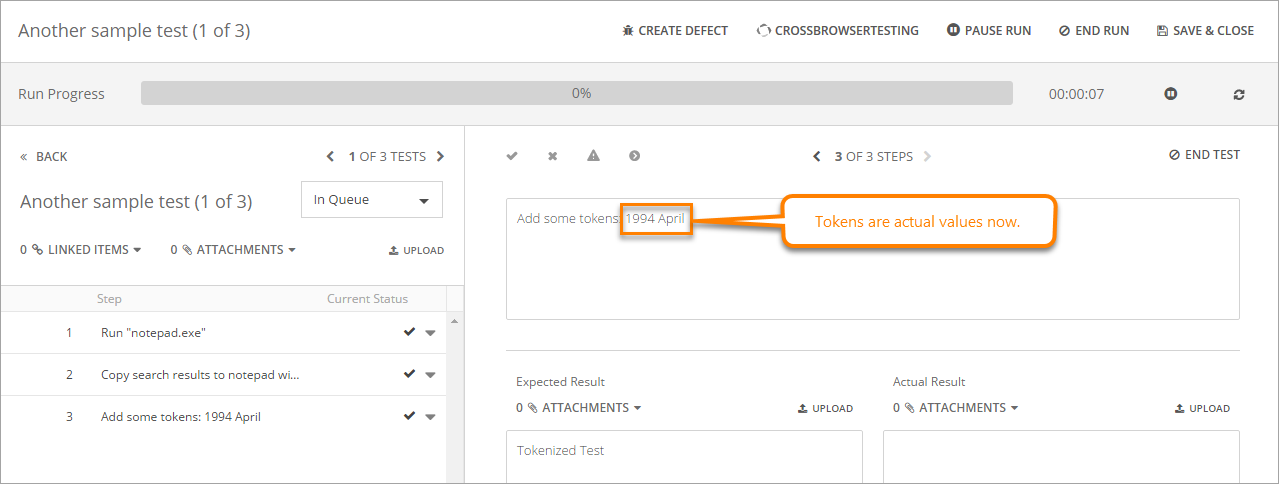Viewport: 1279px width, 484px height.
Task: Click the End Run button
Action: pos(1093,31)
